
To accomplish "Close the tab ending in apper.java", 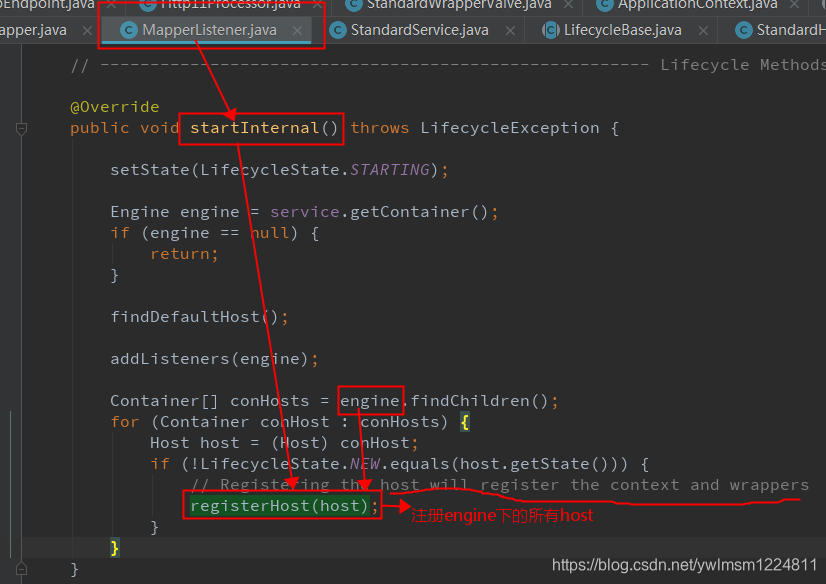I will click(87, 31).
